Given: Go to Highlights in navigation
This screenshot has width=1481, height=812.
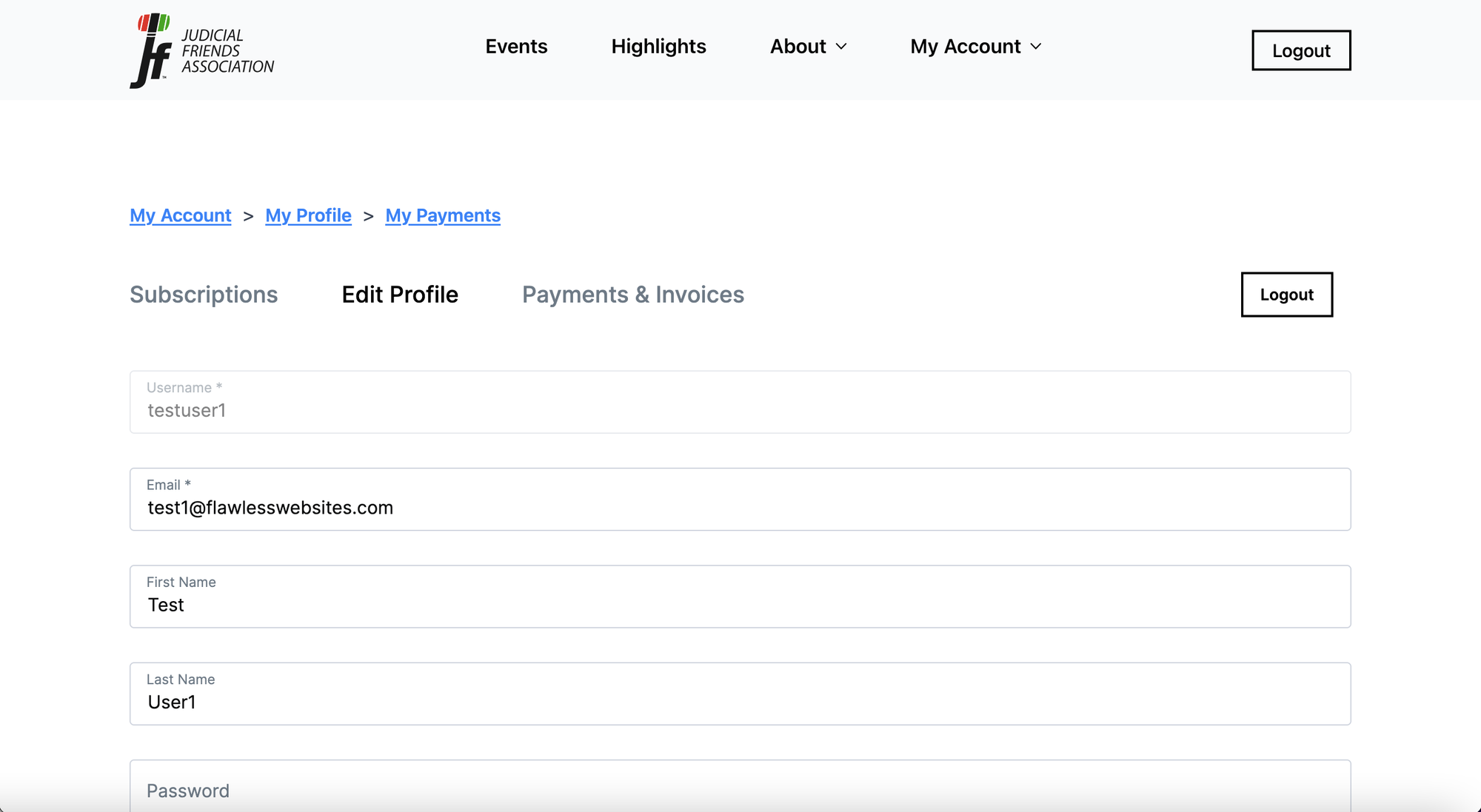Looking at the screenshot, I should 658,47.
